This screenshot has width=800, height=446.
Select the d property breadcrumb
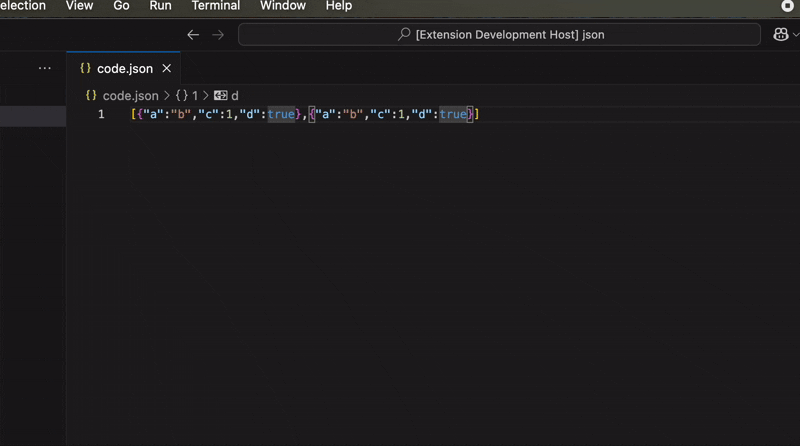[x=235, y=95]
